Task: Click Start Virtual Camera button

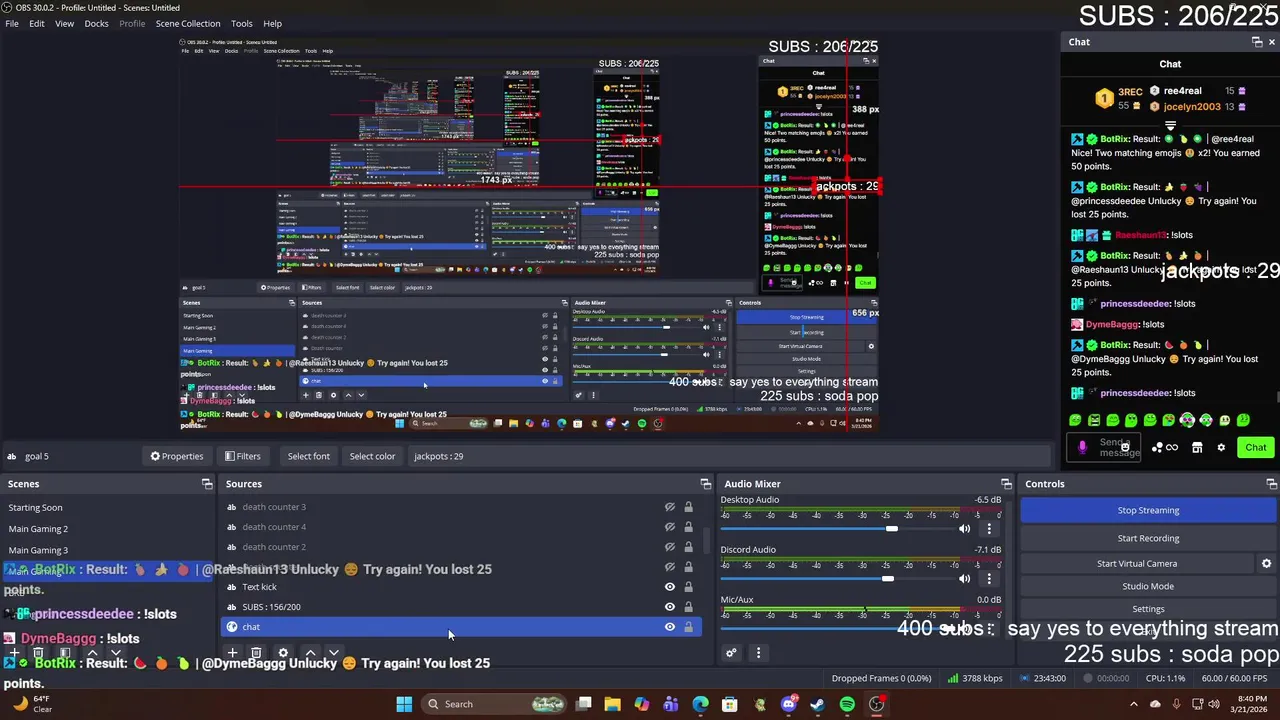Action: pyautogui.click(x=1137, y=564)
